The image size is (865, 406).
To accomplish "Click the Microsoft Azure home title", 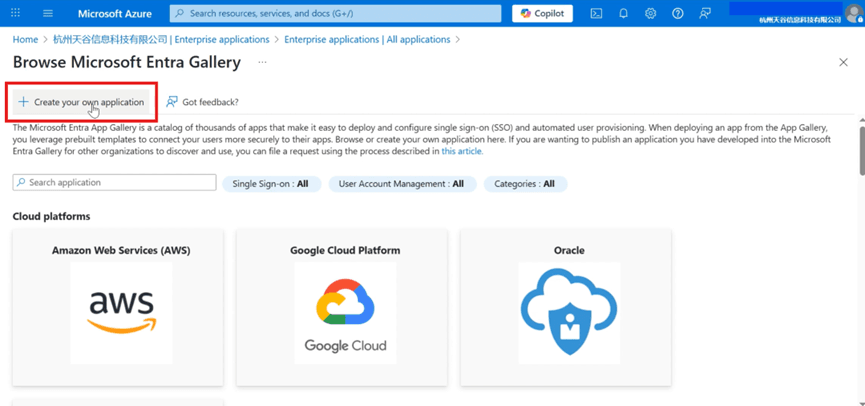I will click(x=115, y=13).
